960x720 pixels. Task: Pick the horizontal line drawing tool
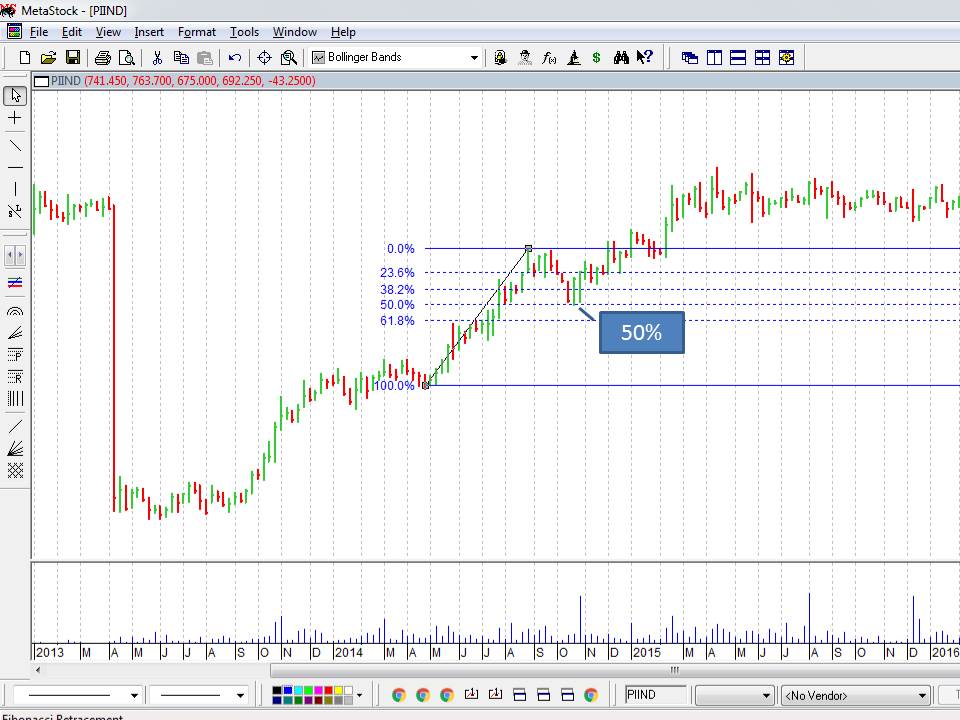tap(15, 167)
